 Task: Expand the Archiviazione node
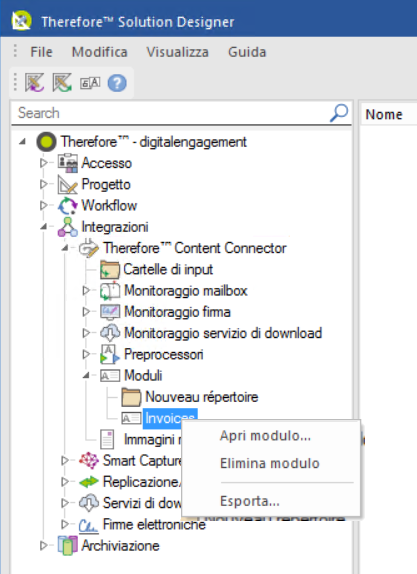[44, 545]
